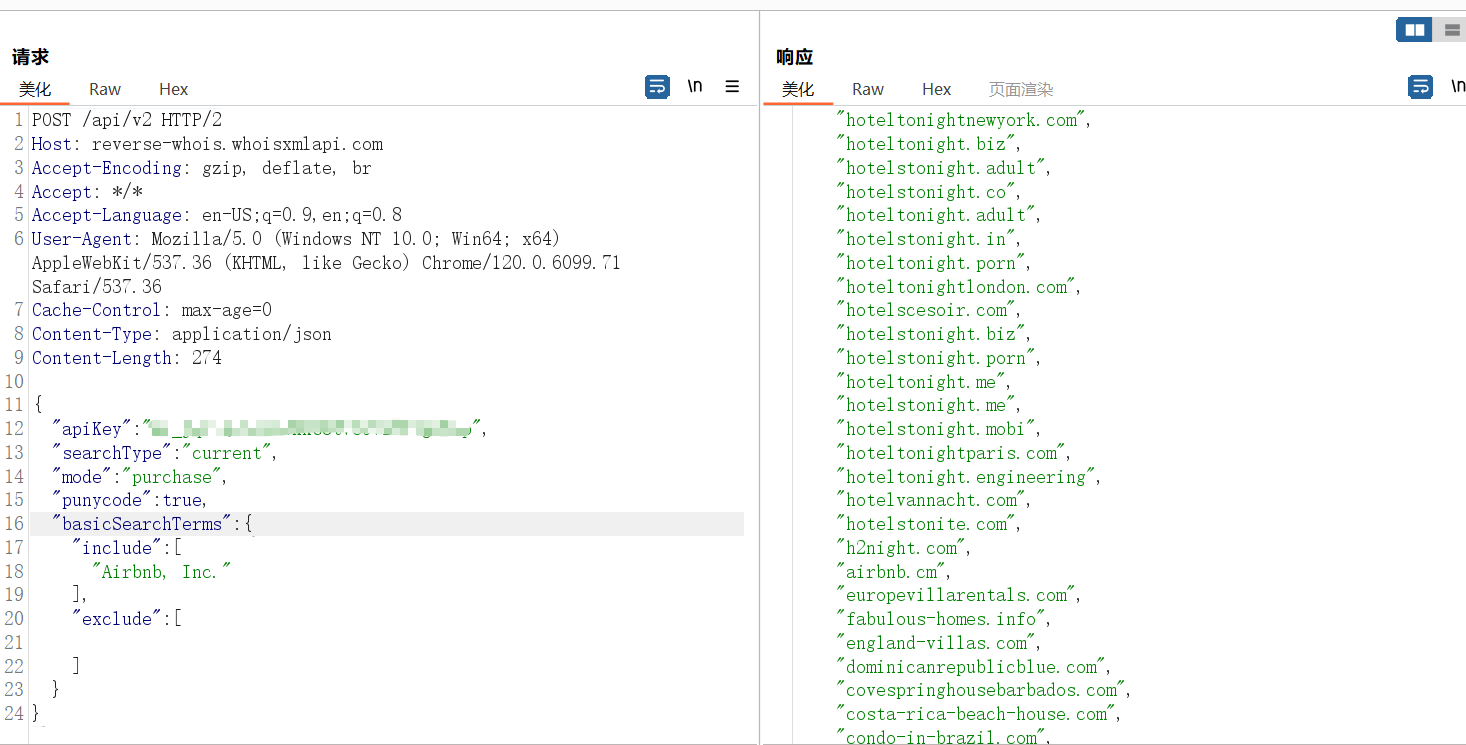This screenshot has height=745, width=1466.
Task: Open the 页面渲染 response tab
Action: 1021,89
